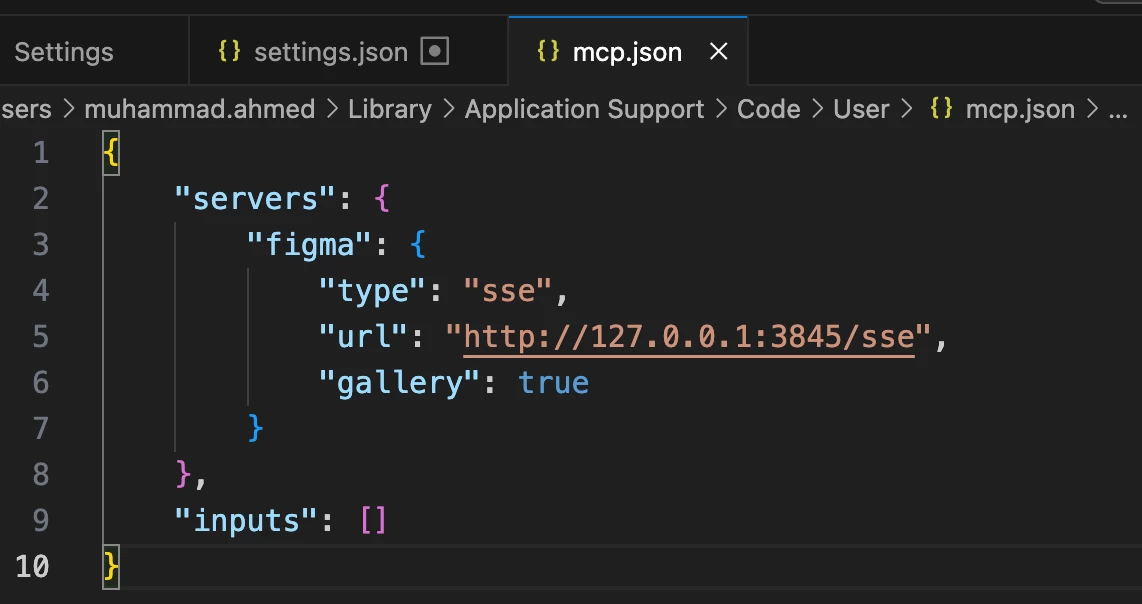
Task: Close the mcp.json tab
Action: (x=719, y=52)
